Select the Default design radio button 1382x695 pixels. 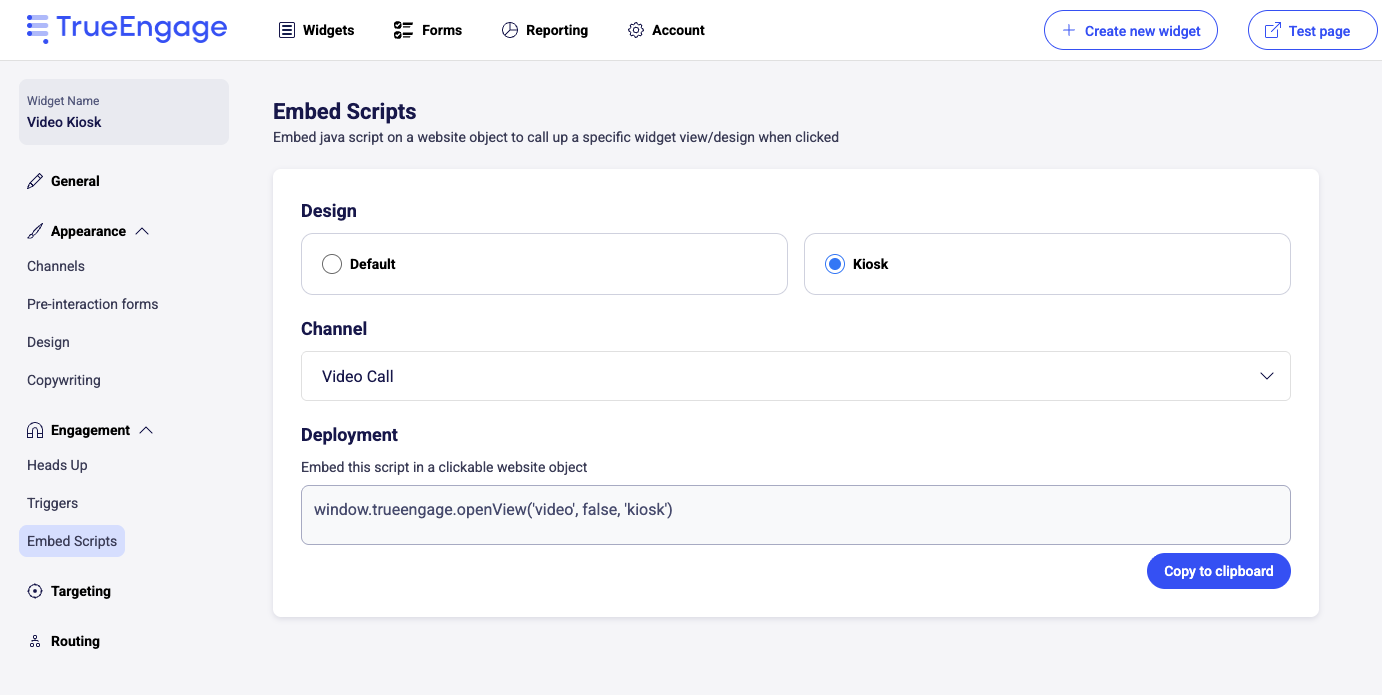click(x=332, y=264)
